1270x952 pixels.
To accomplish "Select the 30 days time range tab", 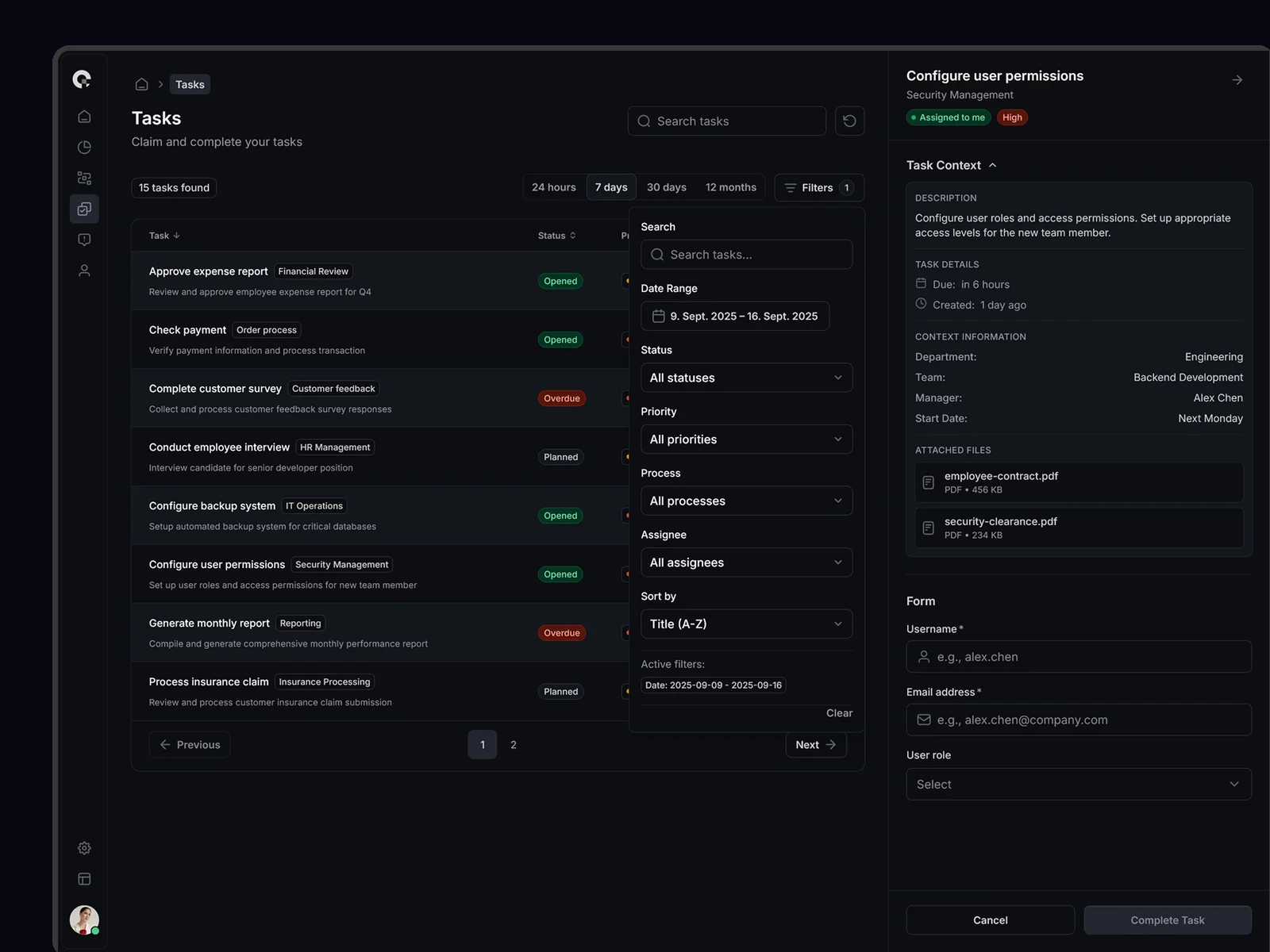I will (666, 188).
